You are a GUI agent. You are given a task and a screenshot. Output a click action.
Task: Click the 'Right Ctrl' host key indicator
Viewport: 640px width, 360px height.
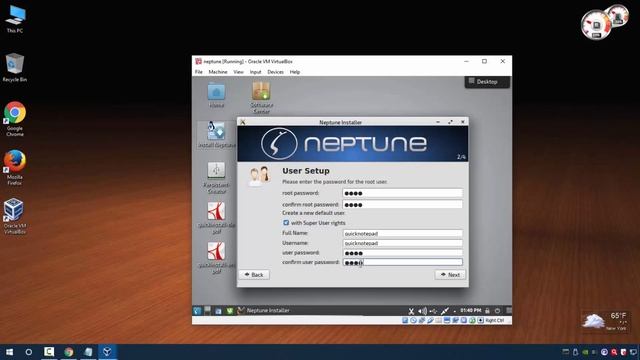click(495, 320)
